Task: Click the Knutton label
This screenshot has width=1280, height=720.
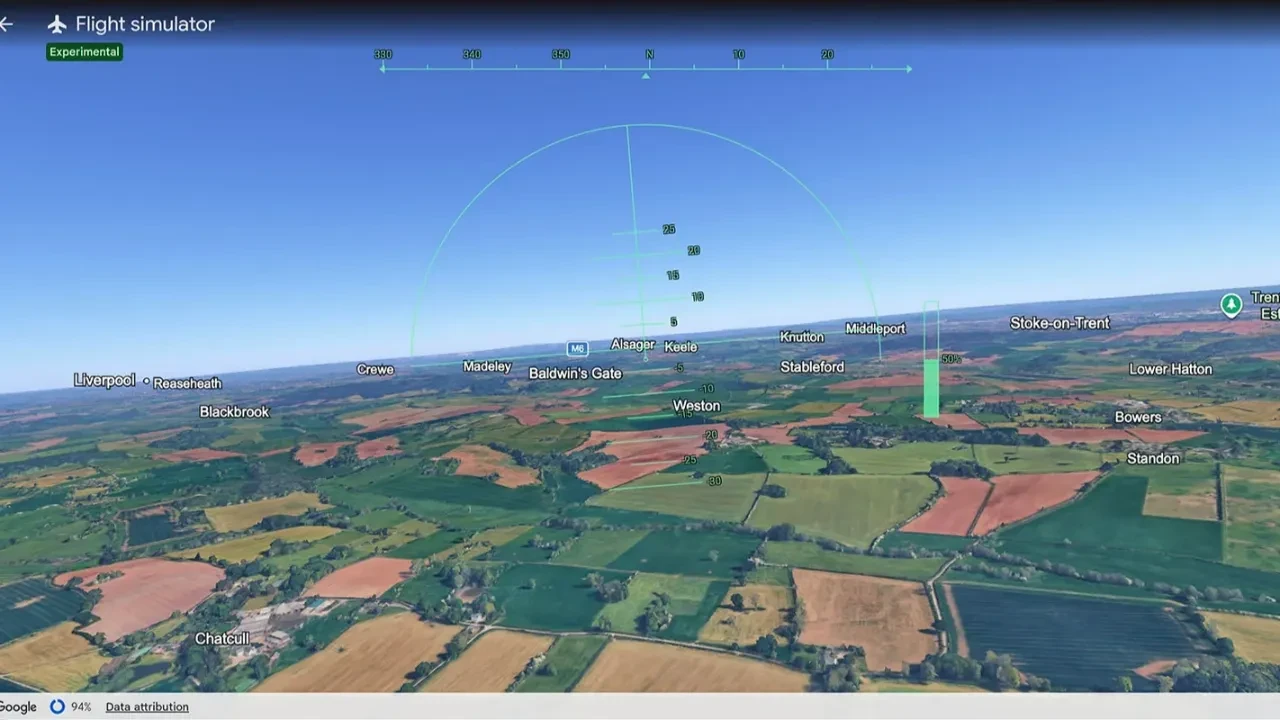Action: 802,337
